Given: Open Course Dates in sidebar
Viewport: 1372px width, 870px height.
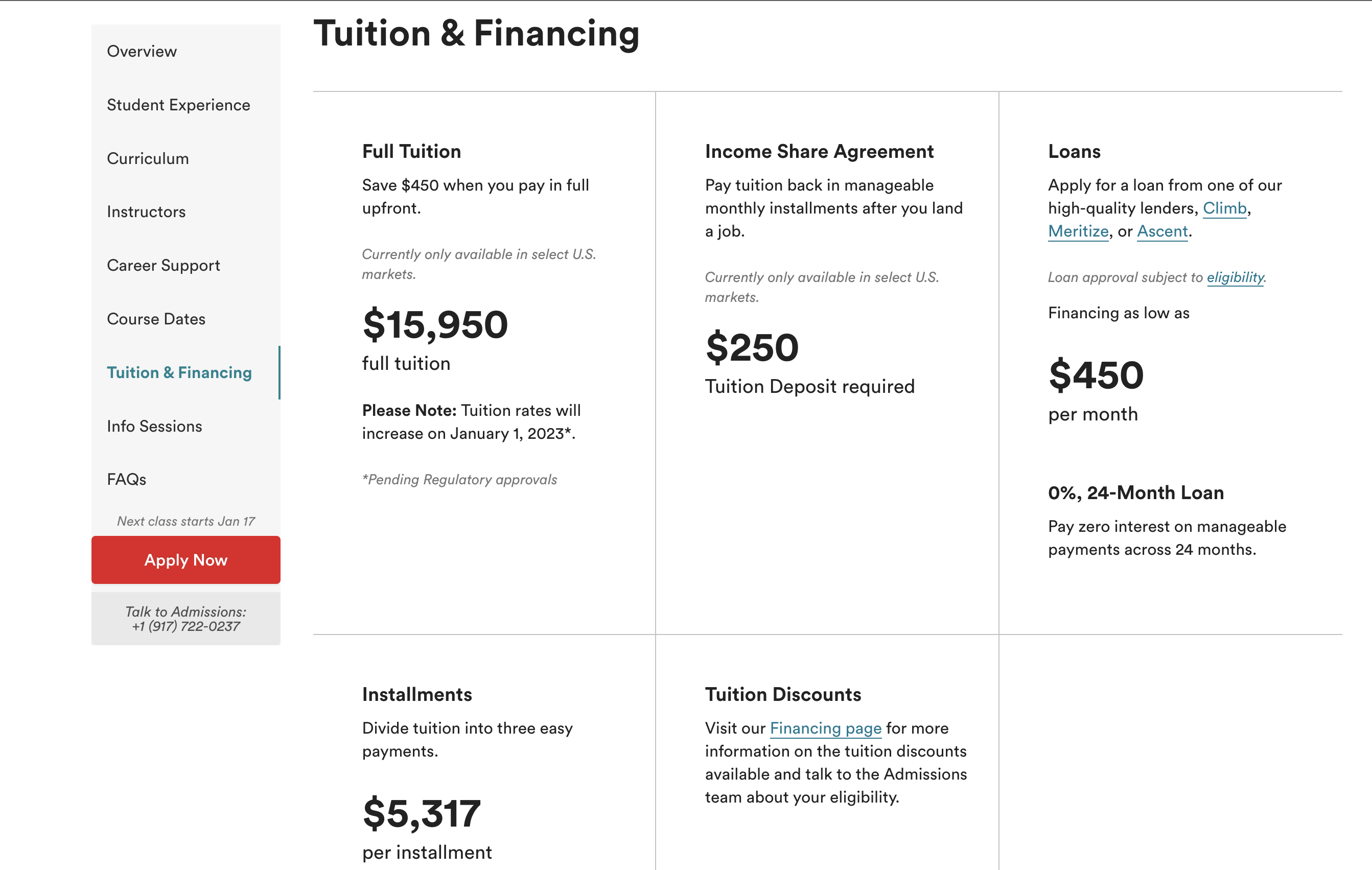Looking at the screenshot, I should (x=156, y=319).
